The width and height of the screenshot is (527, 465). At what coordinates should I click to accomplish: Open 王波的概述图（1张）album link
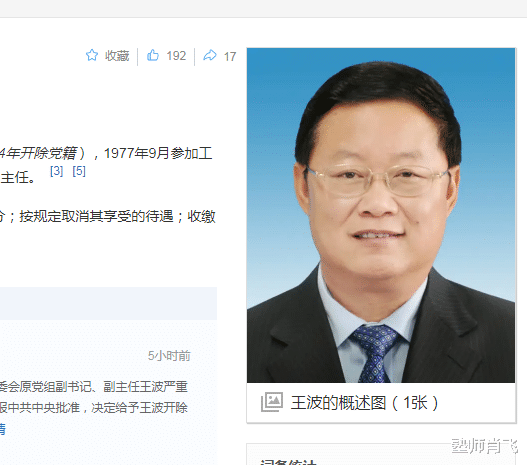365,403
